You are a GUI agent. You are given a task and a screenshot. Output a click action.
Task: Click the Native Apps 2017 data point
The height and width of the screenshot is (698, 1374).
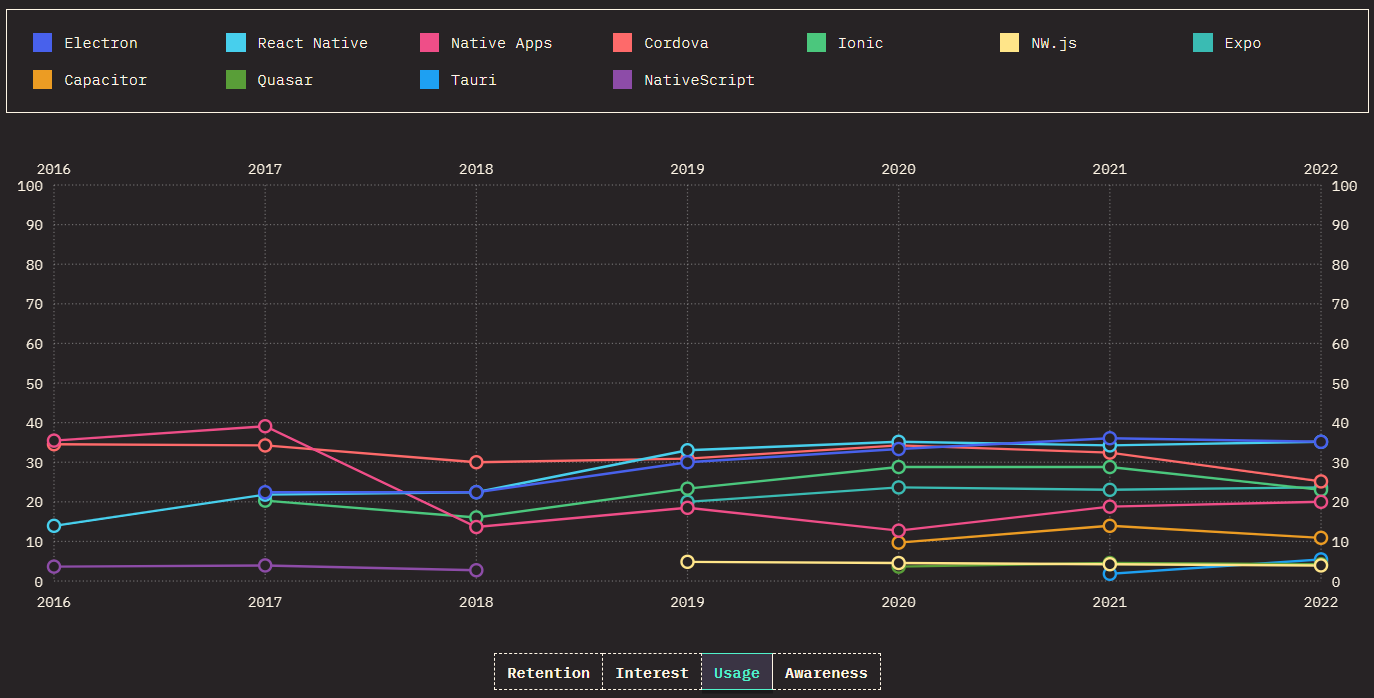265,427
